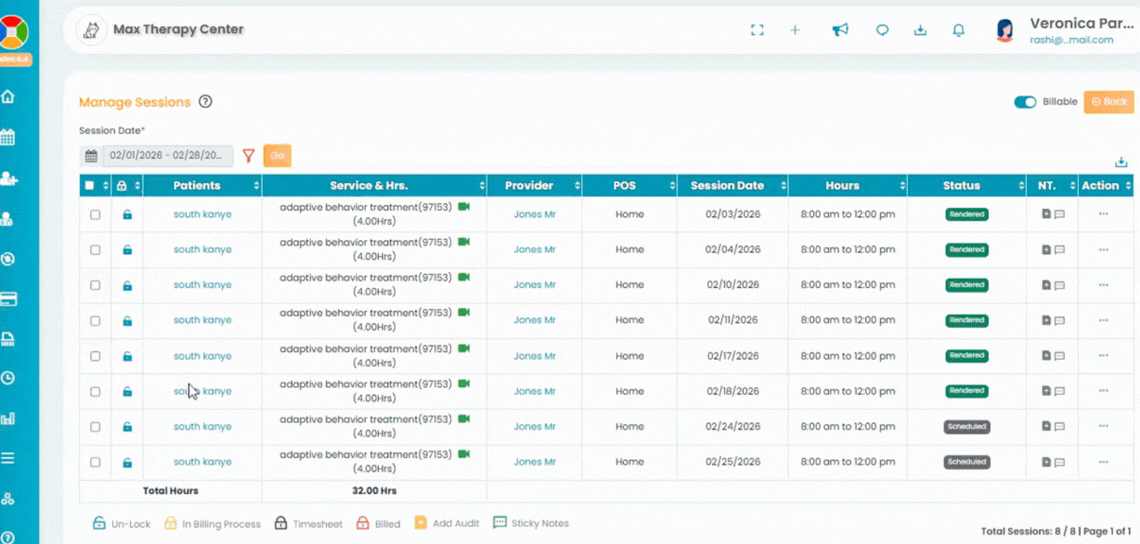Click the orange Go button
The height and width of the screenshot is (544, 1140).
click(277, 156)
